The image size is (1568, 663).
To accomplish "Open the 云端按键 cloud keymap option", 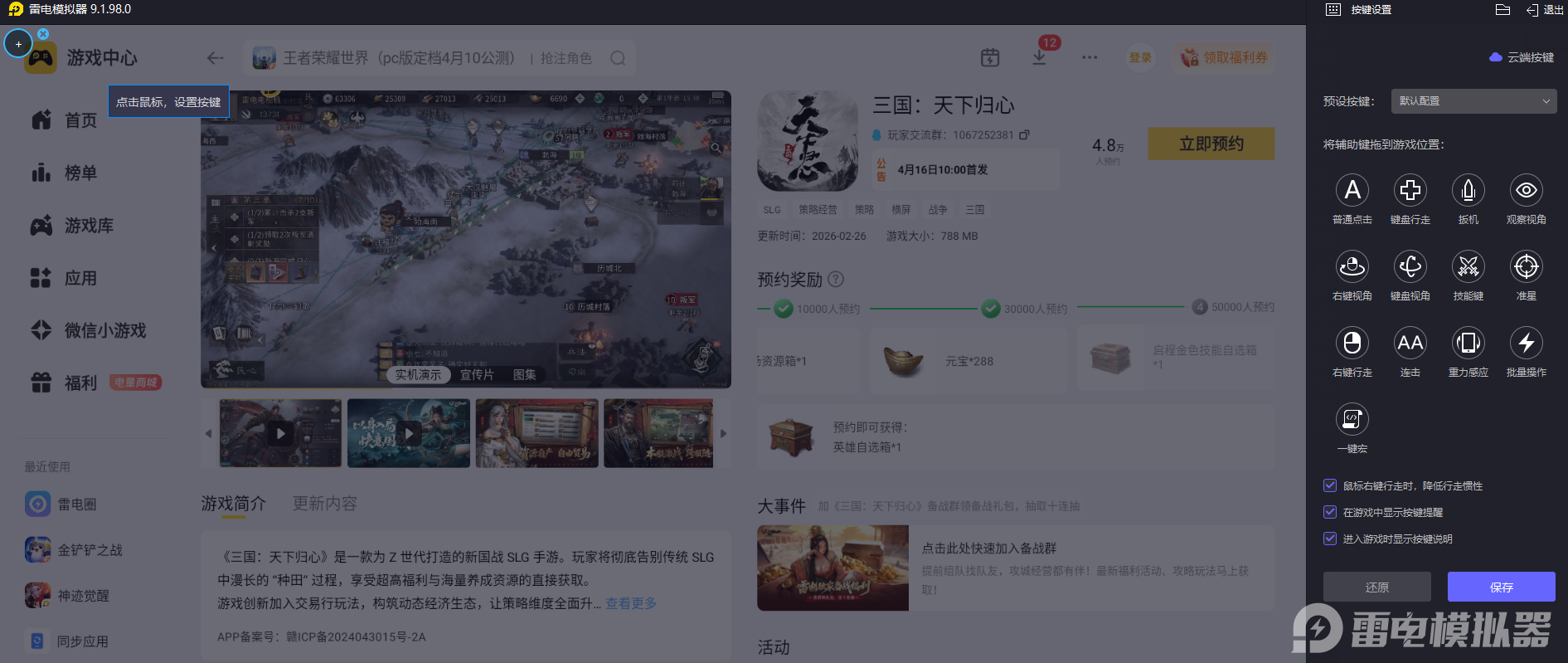I will click(x=1522, y=57).
